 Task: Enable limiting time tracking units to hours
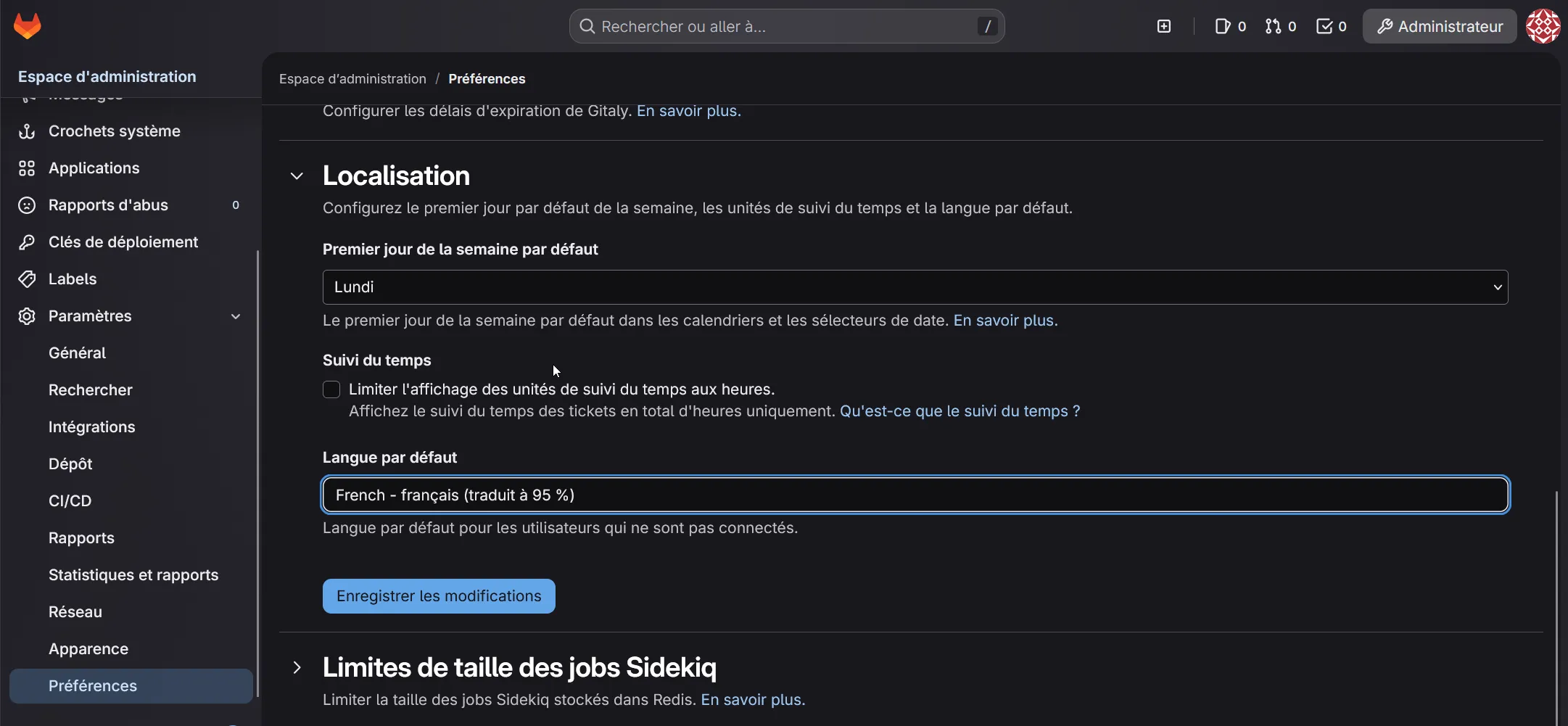coord(331,389)
